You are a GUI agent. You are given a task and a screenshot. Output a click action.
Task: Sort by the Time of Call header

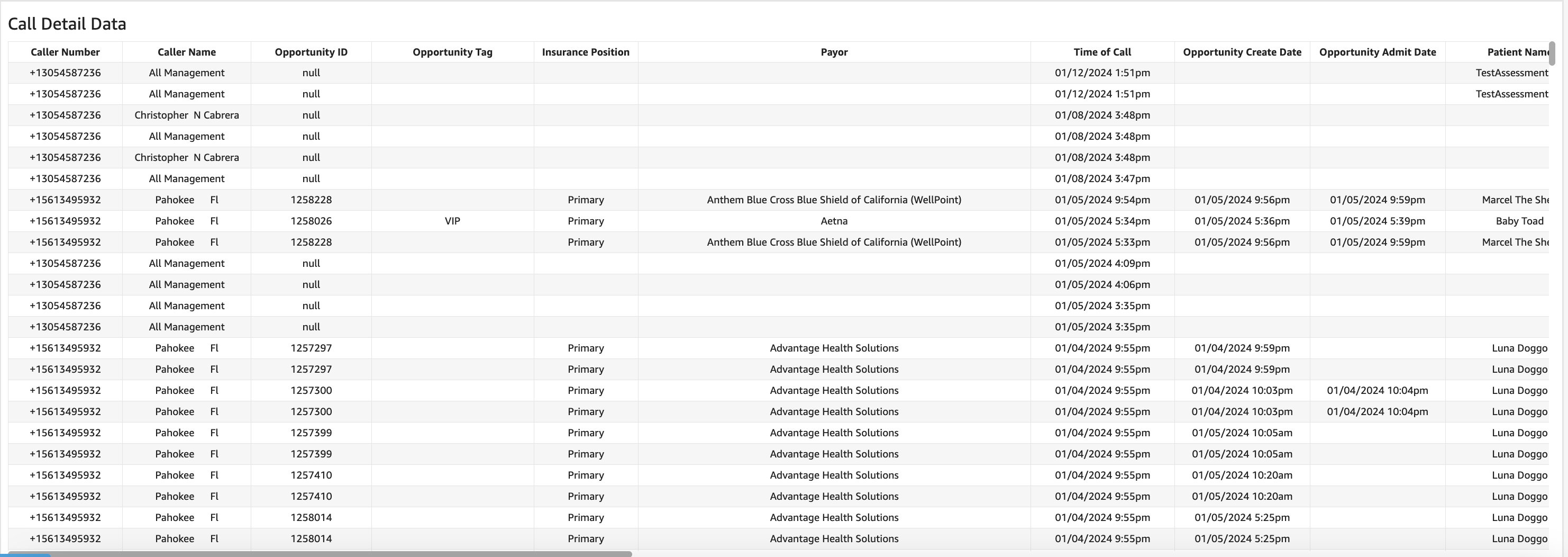[1102, 52]
